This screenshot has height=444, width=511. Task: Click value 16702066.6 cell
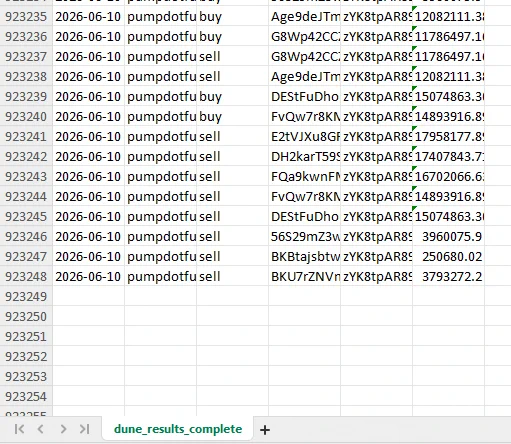tap(448, 176)
